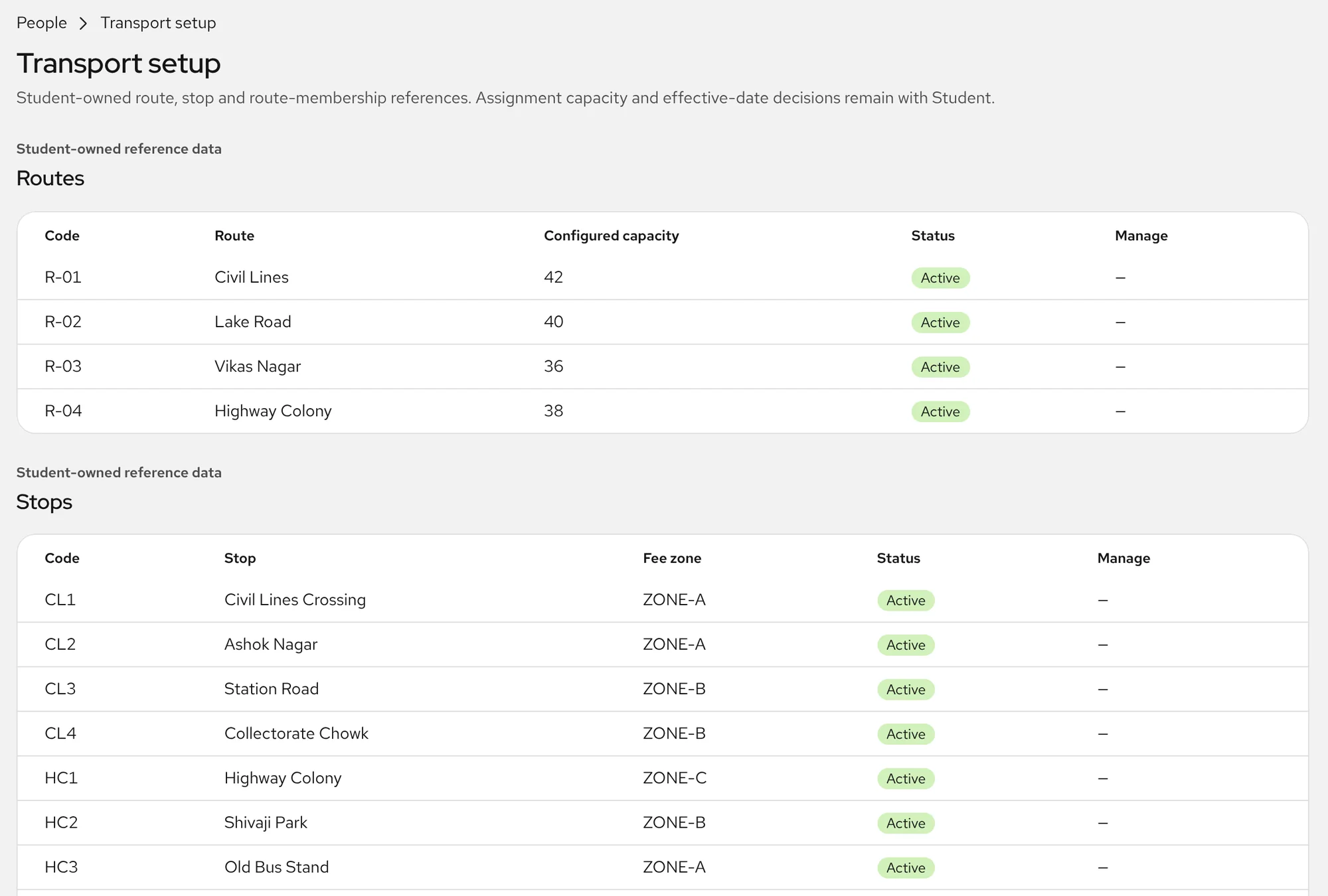Image resolution: width=1328 pixels, height=896 pixels.
Task: Click the Transport setup breadcrumb item
Action: [x=158, y=23]
